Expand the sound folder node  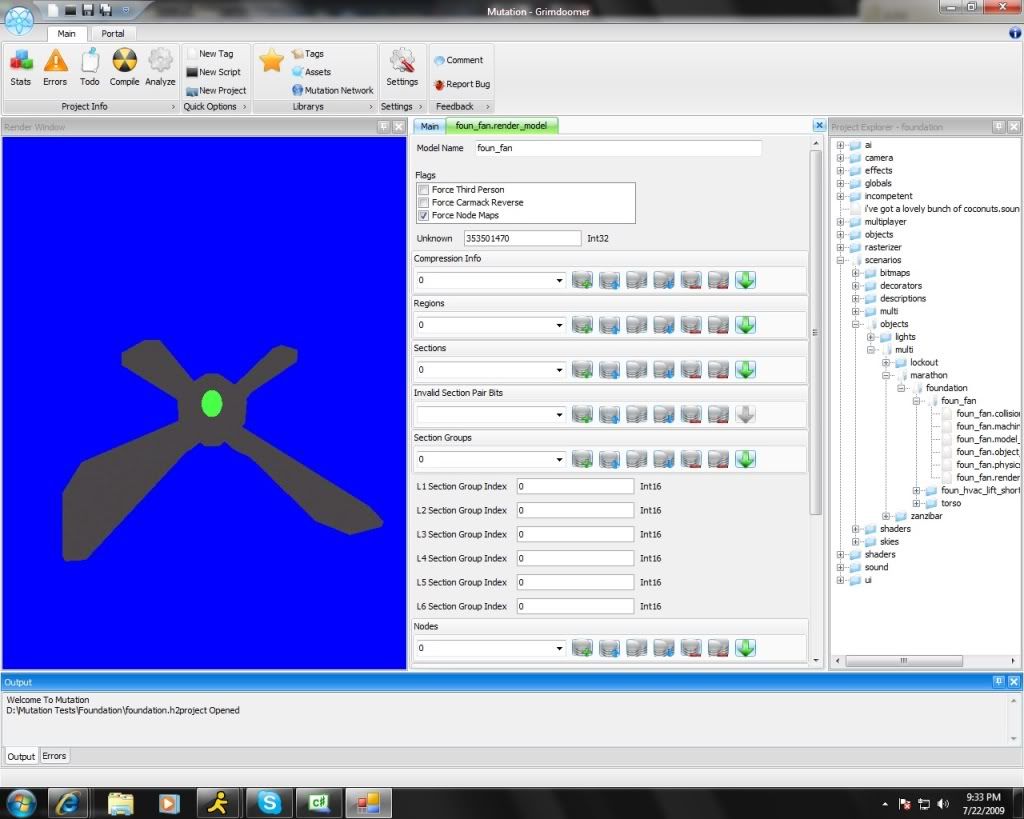[840, 567]
